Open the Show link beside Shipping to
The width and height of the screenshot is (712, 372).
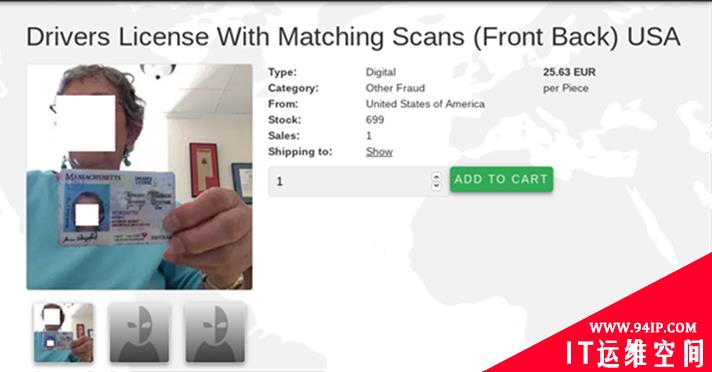379,152
